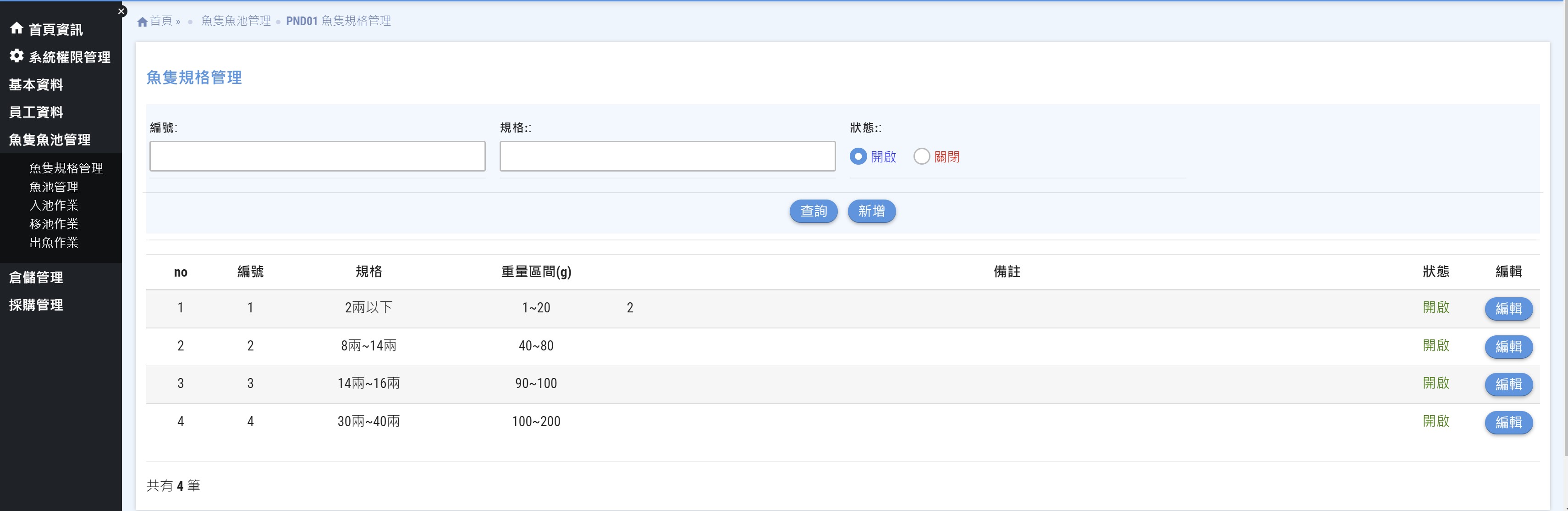The height and width of the screenshot is (511, 1568).
Task: Click the weight cell 90~100
Action: [536, 383]
